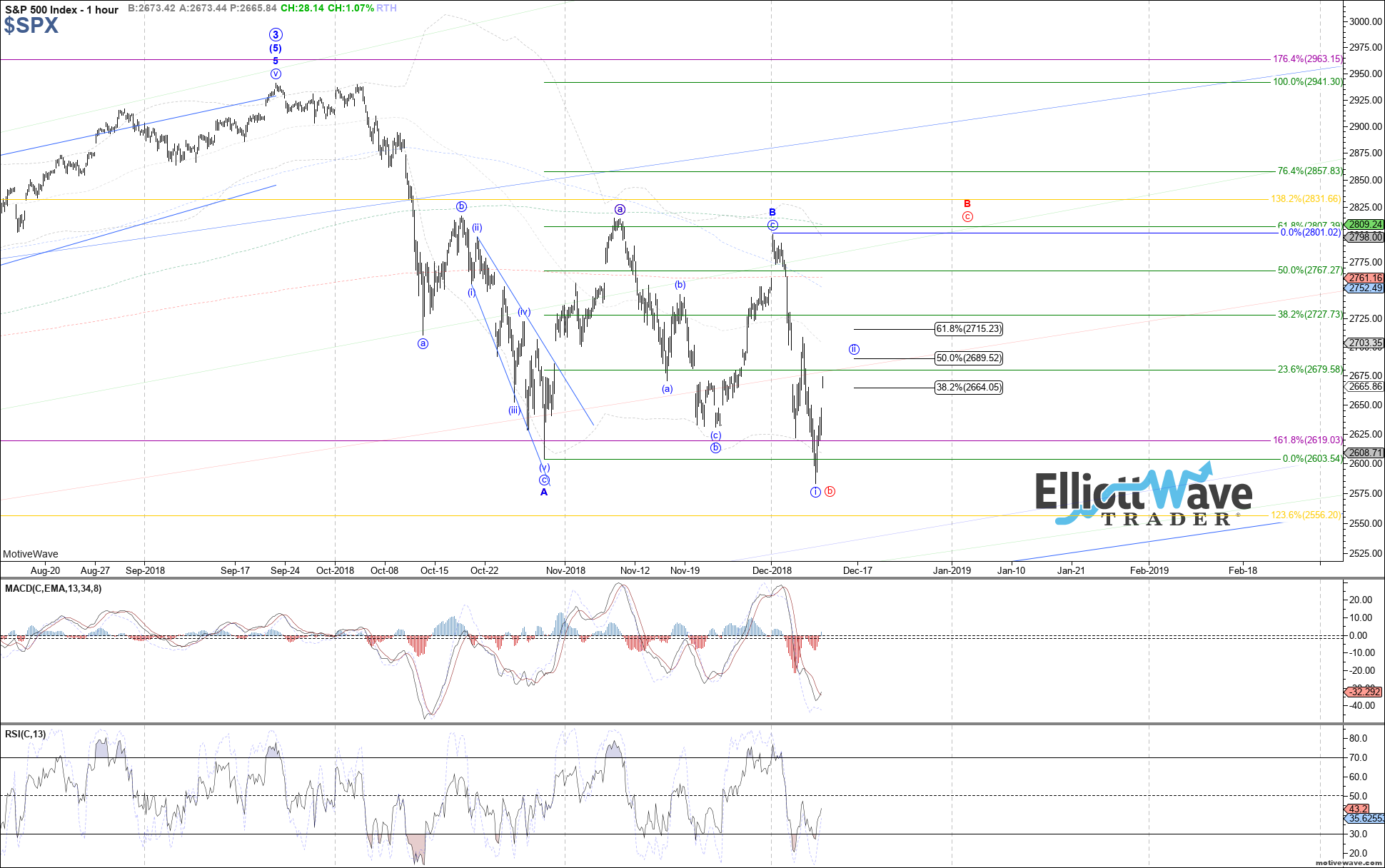Click the -32.292 MACD value tag
The image size is (1385, 868).
tap(1364, 692)
